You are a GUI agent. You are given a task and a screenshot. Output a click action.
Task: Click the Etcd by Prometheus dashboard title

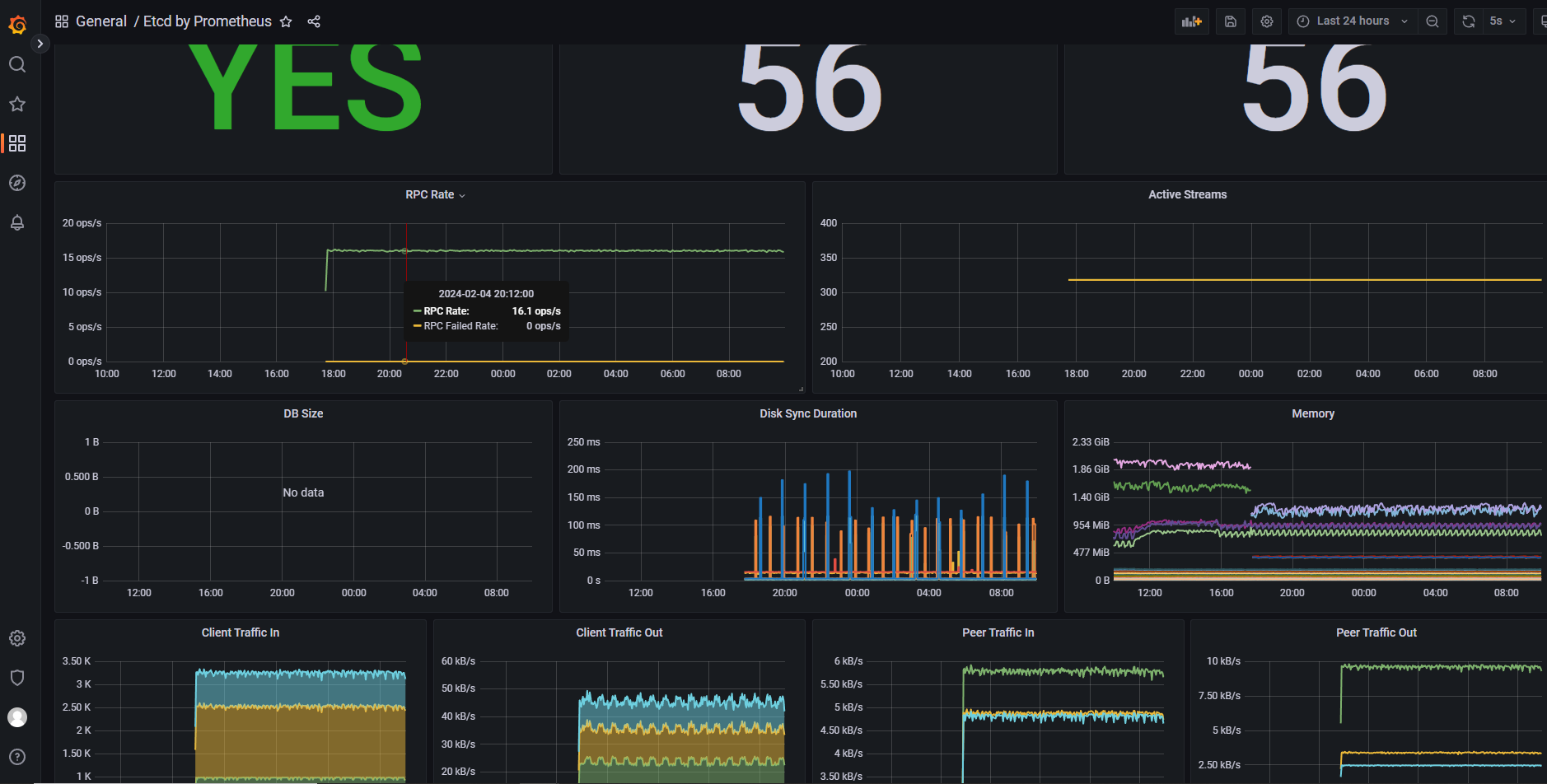coord(208,21)
